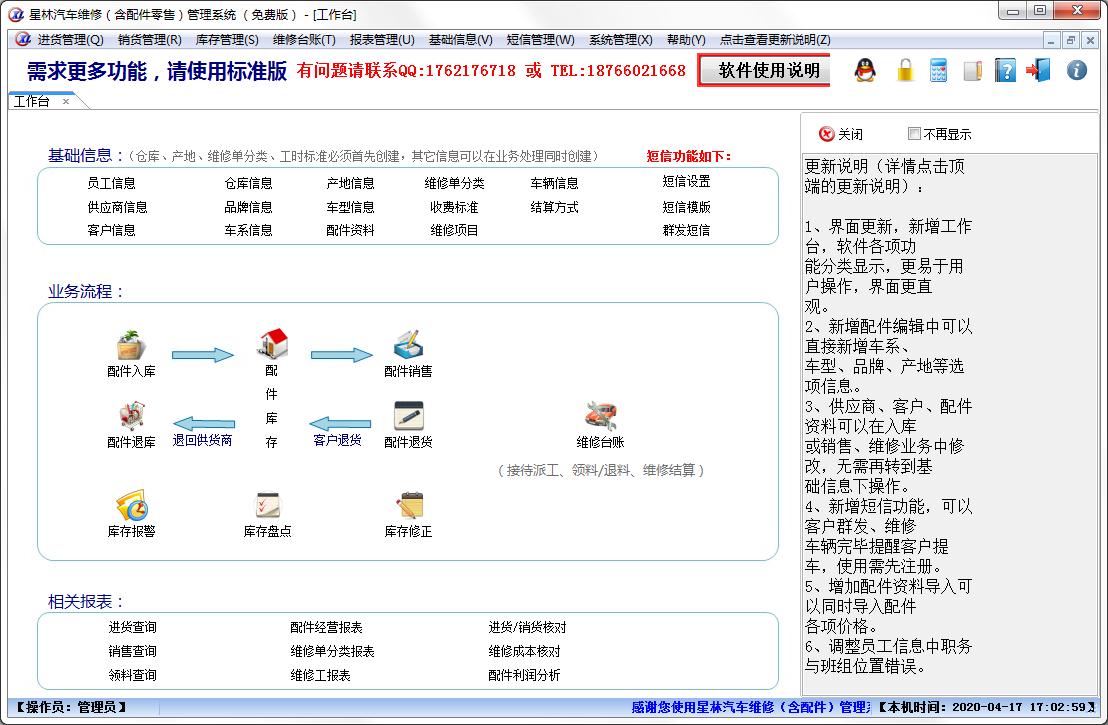Open 维修成本核对 link
Screen dimensions: 1108x725
coord(524,652)
